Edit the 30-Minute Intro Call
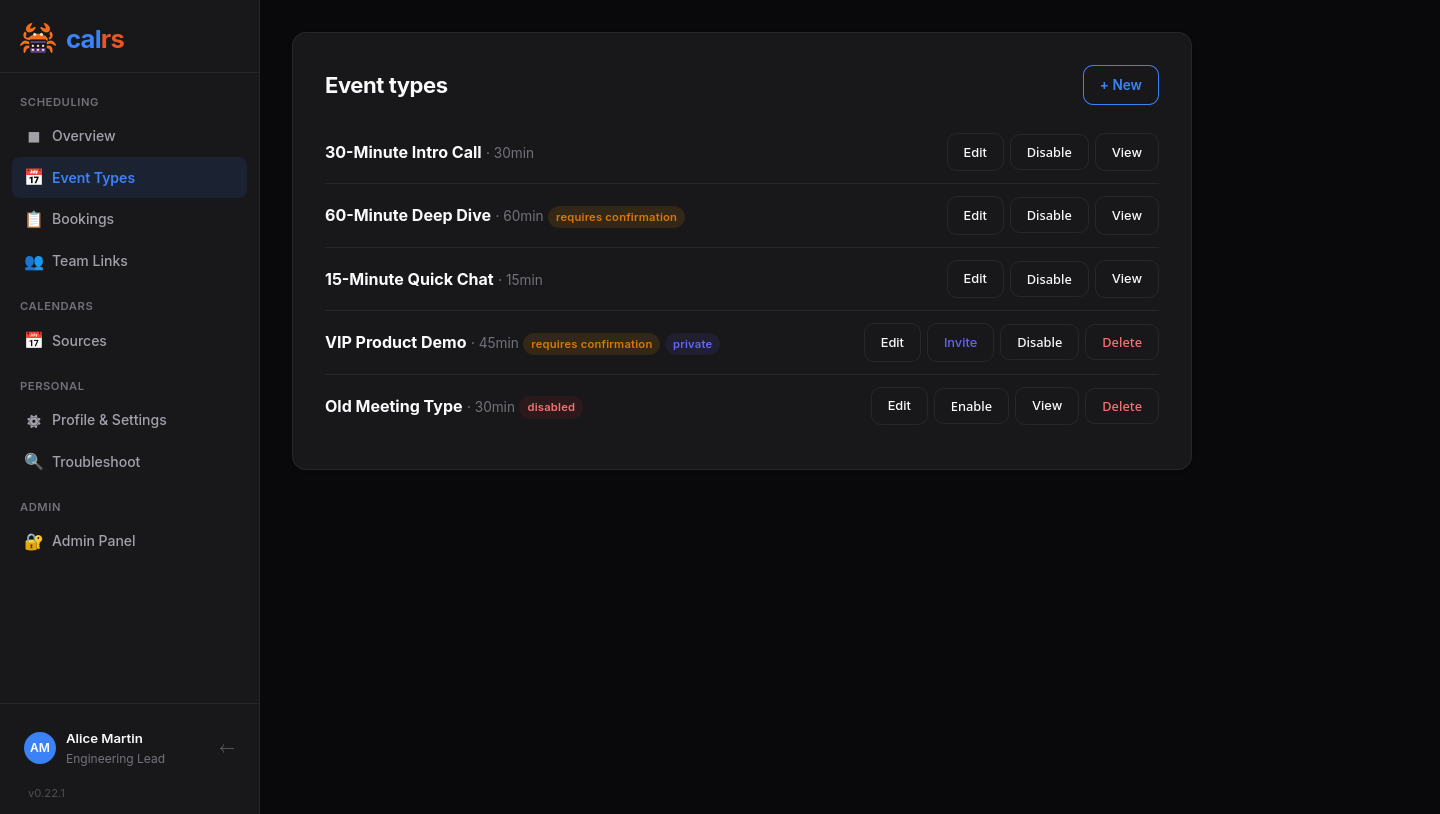Screen dimensions: 1440x814 pyautogui.click(x=974, y=151)
